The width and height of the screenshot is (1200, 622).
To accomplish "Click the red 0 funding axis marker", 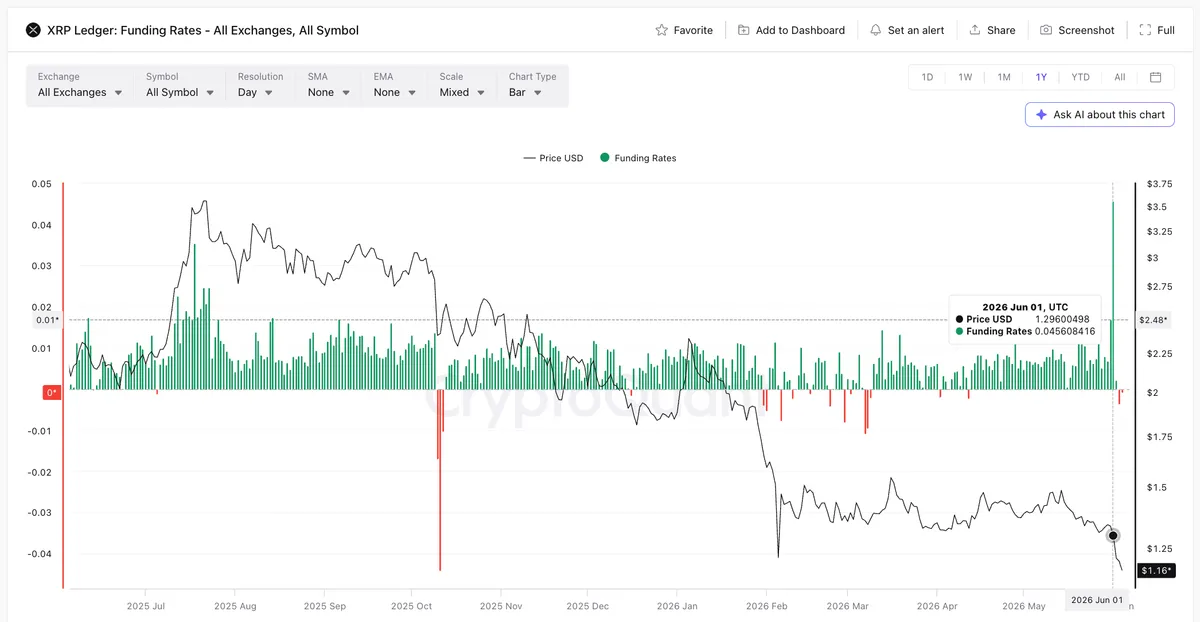I will coord(52,393).
